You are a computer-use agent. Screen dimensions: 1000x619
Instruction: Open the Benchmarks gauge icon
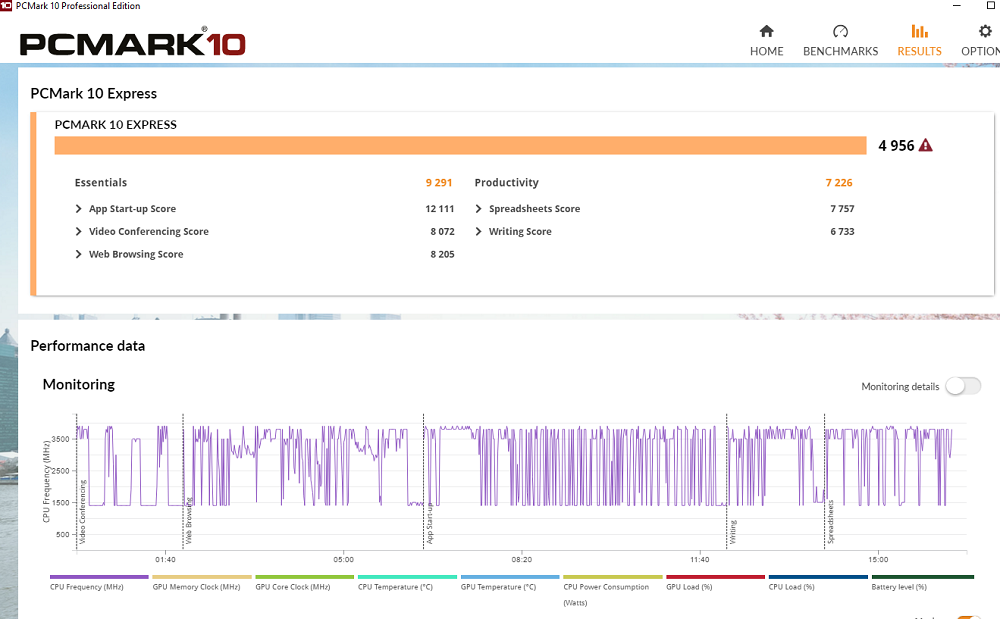pos(840,31)
